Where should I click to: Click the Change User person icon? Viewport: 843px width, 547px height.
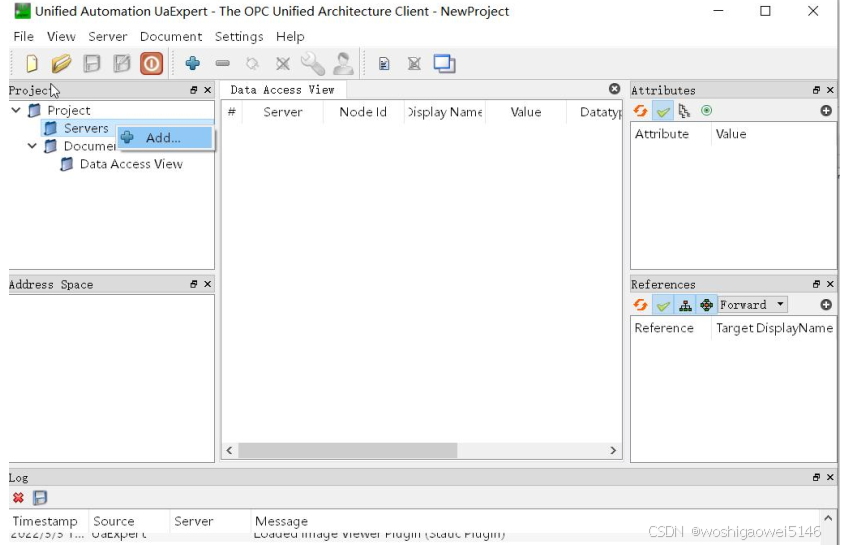tap(343, 63)
